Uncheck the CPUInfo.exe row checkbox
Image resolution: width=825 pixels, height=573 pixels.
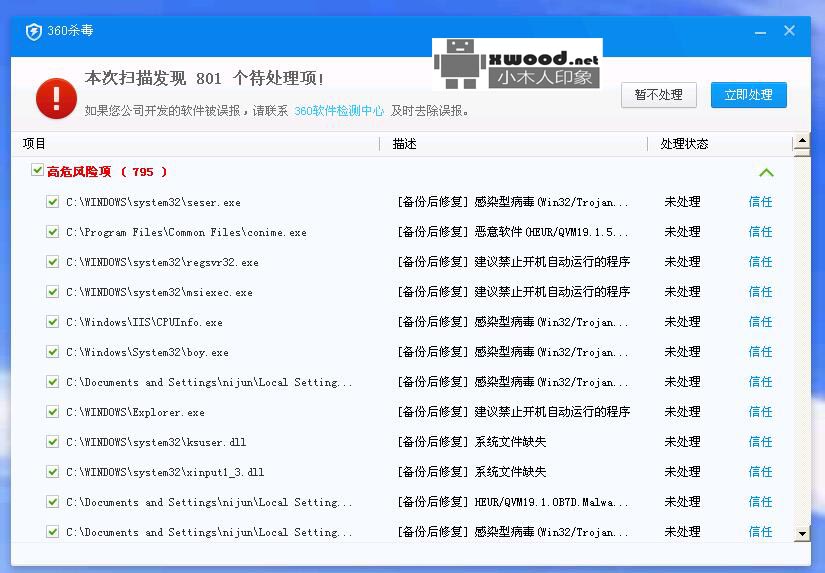(52, 321)
